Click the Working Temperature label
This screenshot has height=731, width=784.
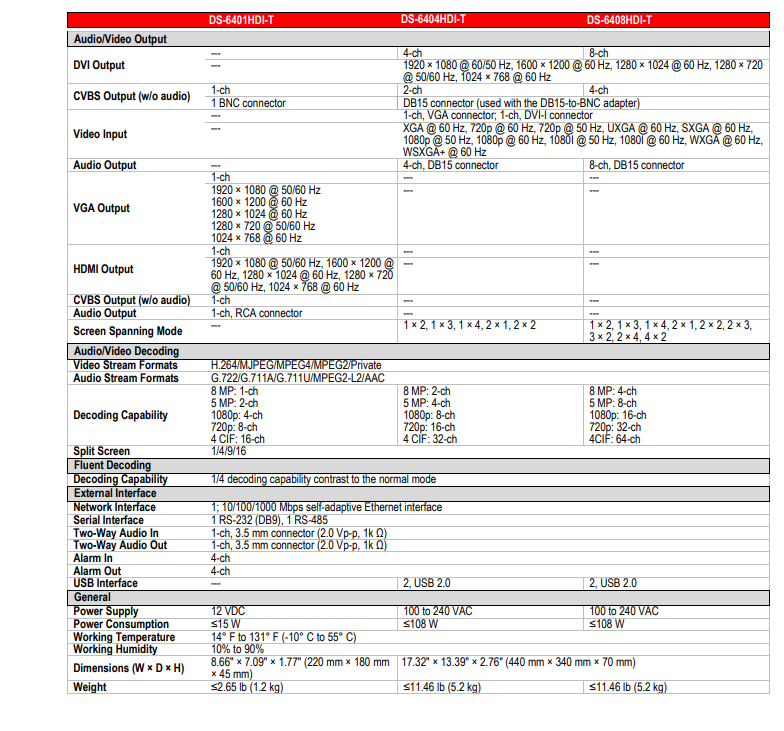(x=124, y=637)
